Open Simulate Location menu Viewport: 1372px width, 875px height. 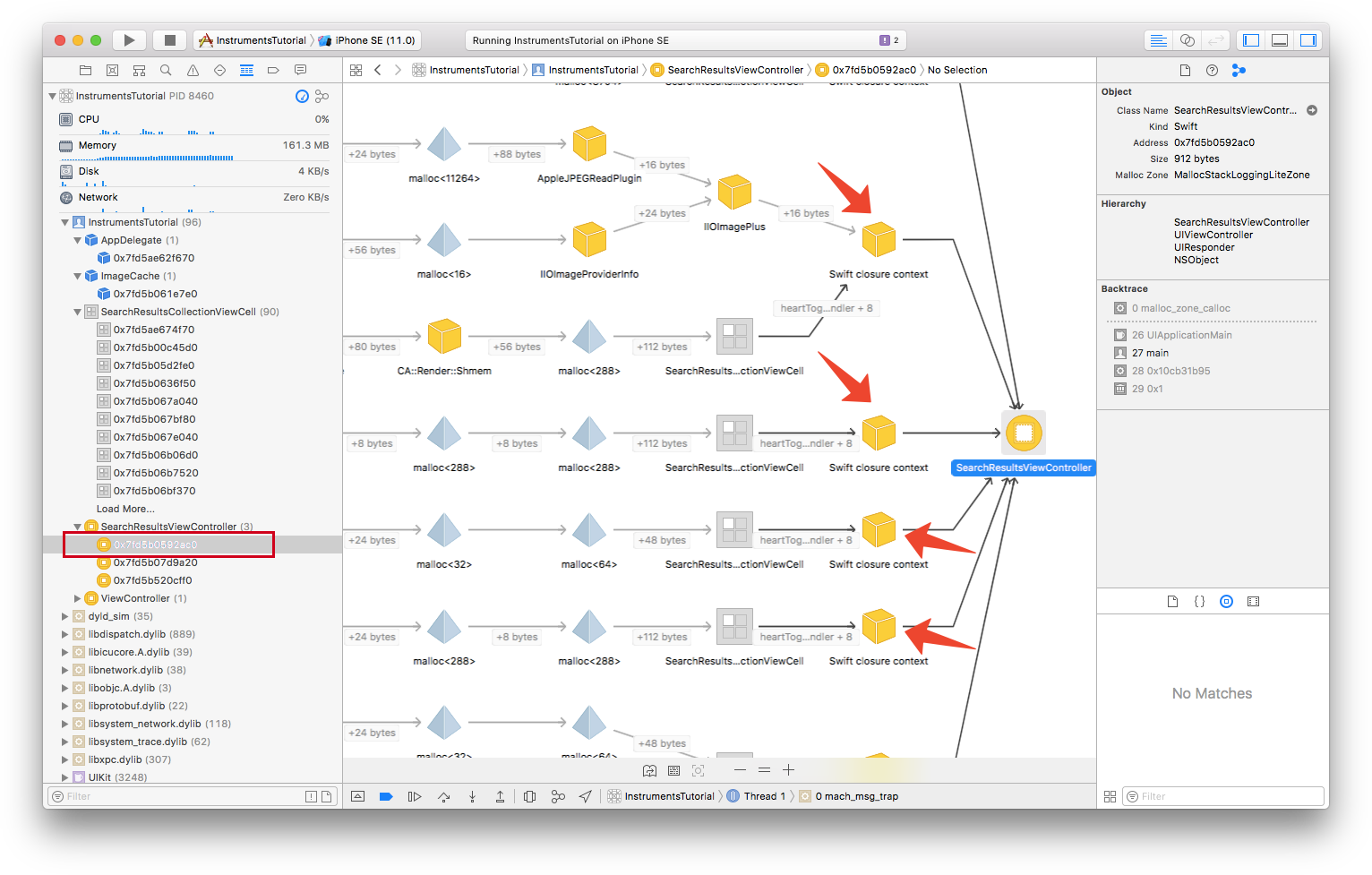pos(586,796)
